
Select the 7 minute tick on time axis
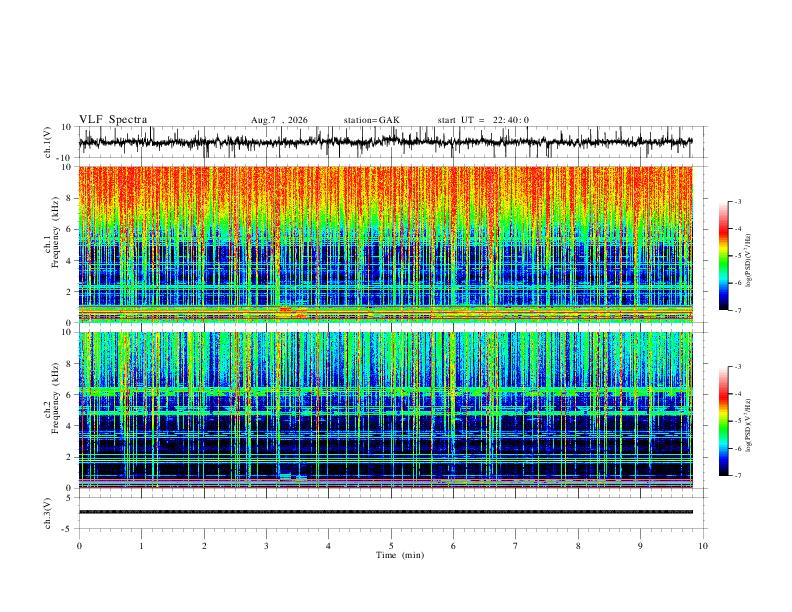[x=516, y=546]
